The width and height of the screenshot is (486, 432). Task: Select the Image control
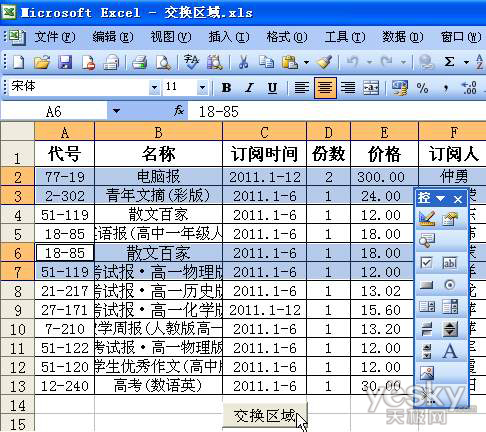[x=427, y=373]
